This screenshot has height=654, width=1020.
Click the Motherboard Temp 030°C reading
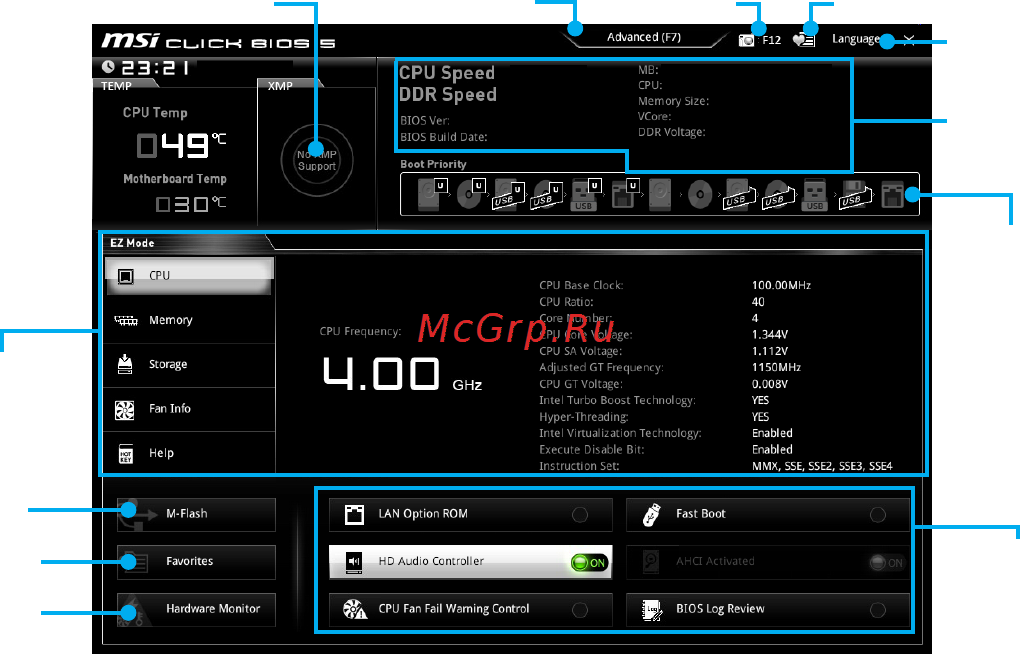191,204
